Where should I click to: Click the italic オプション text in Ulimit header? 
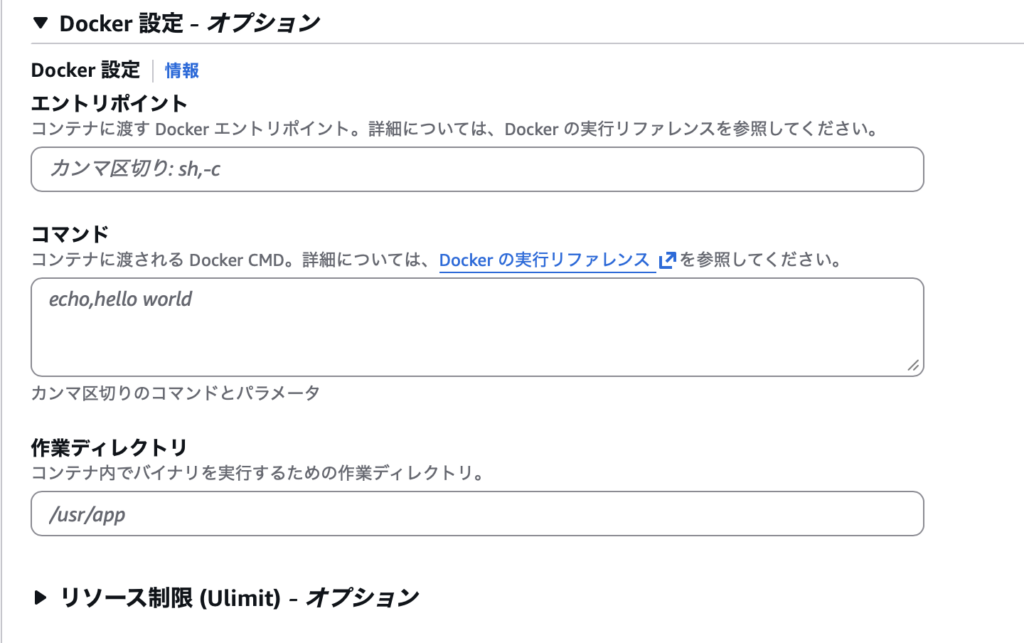(x=361, y=598)
